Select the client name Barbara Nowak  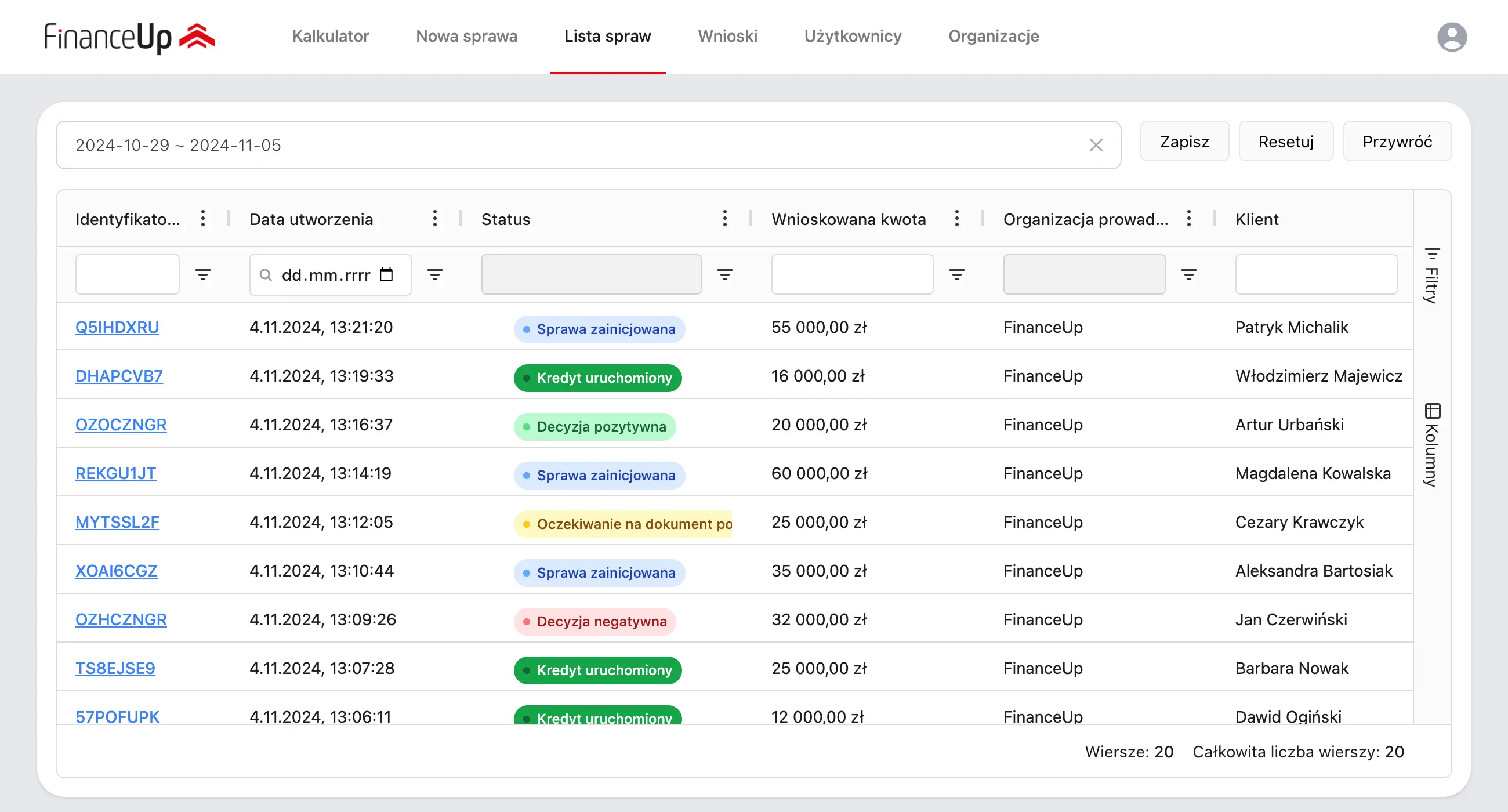[1292, 668]
